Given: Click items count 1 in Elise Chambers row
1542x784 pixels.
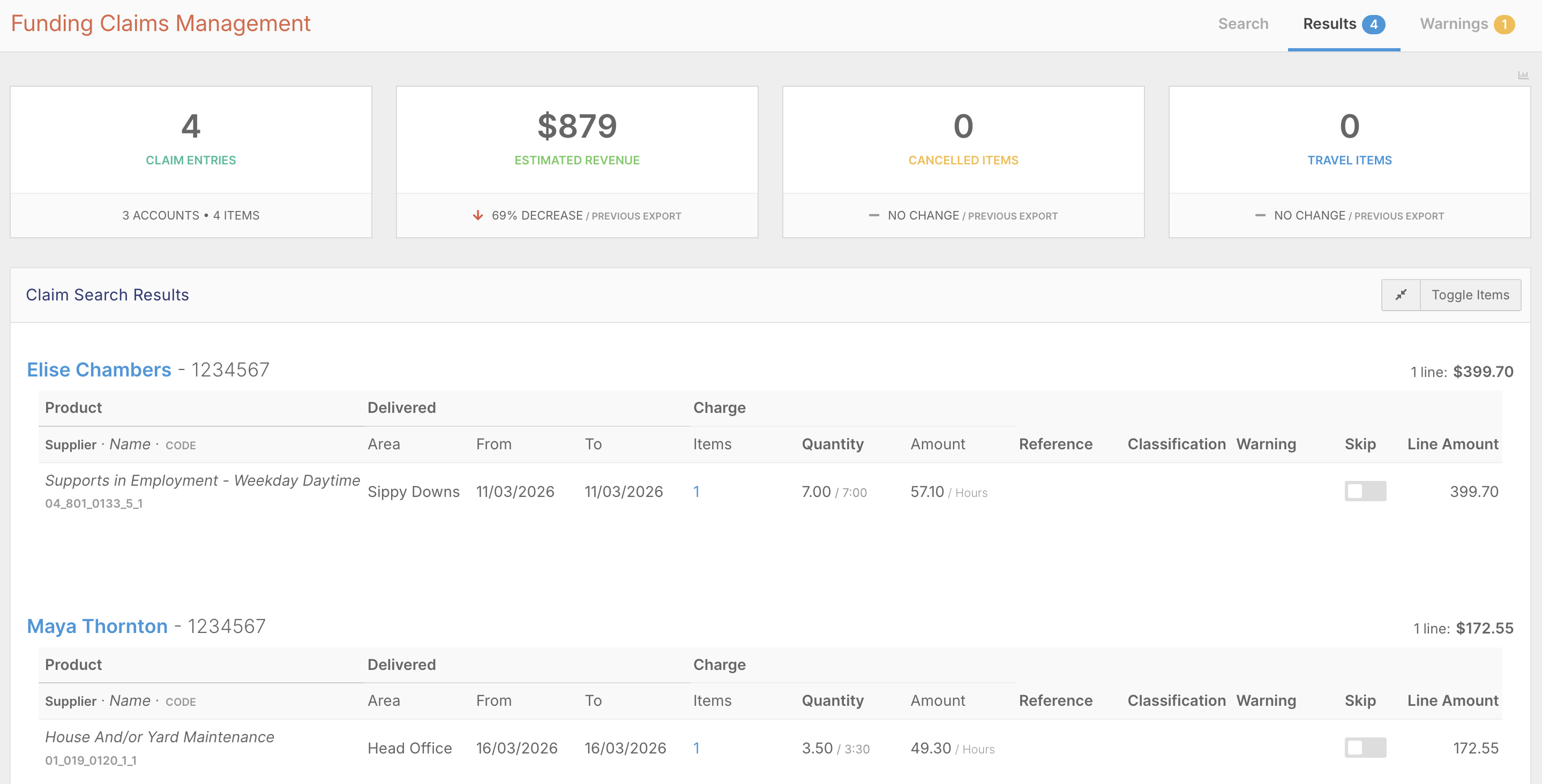Looking at the screenshot, I should coord(696,492).
